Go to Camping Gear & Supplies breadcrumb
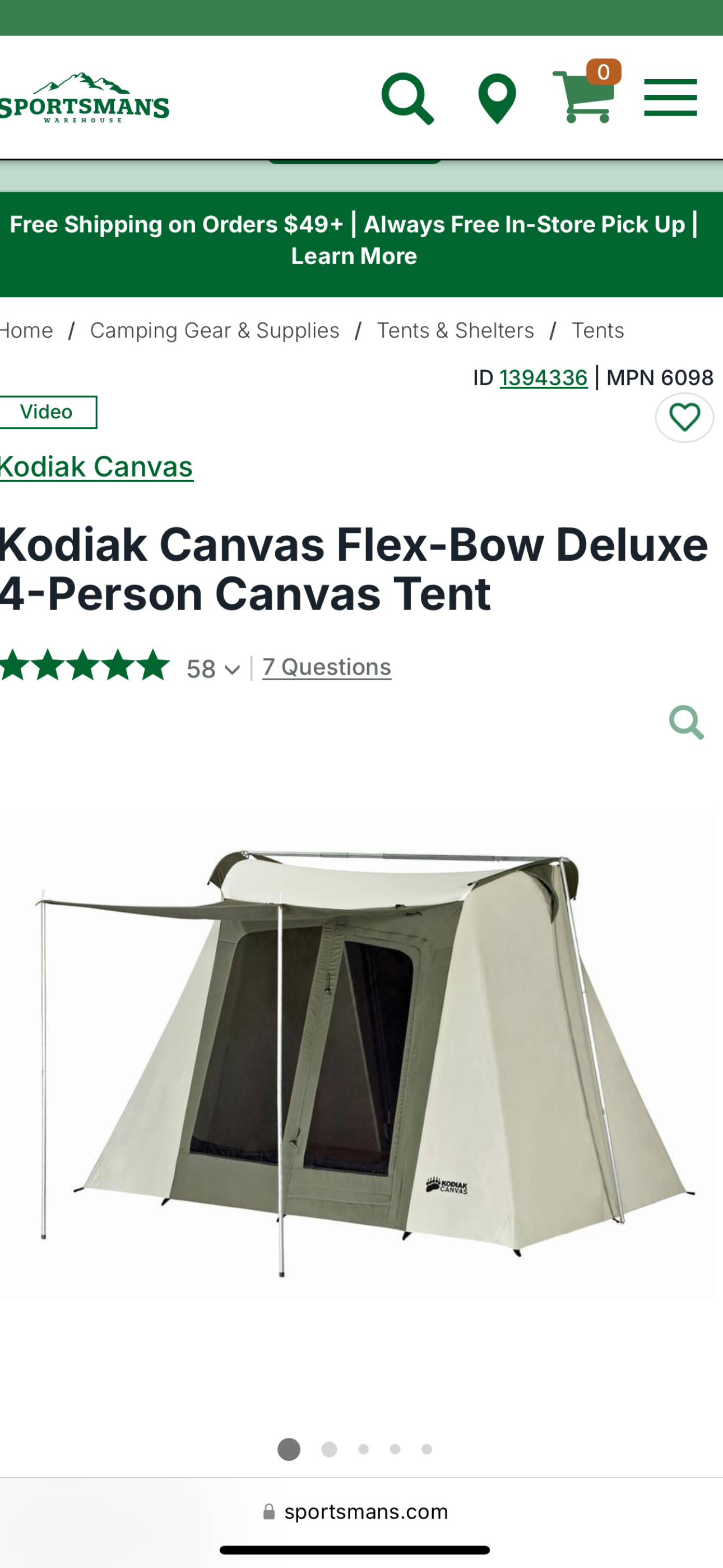723x1568 pixels. pyautogui.click(x=214, y=330)
